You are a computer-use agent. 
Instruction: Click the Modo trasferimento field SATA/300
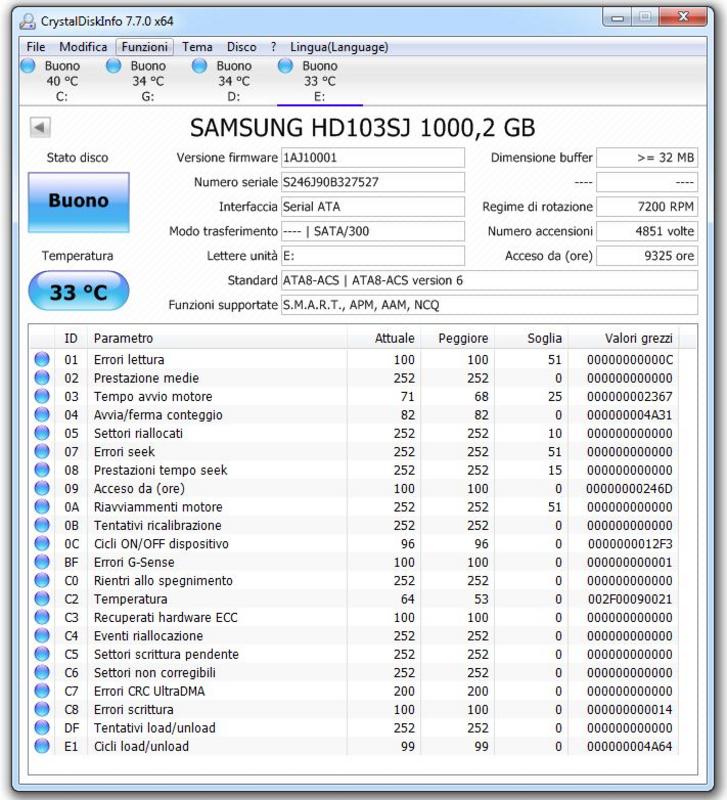pos(373,231)
